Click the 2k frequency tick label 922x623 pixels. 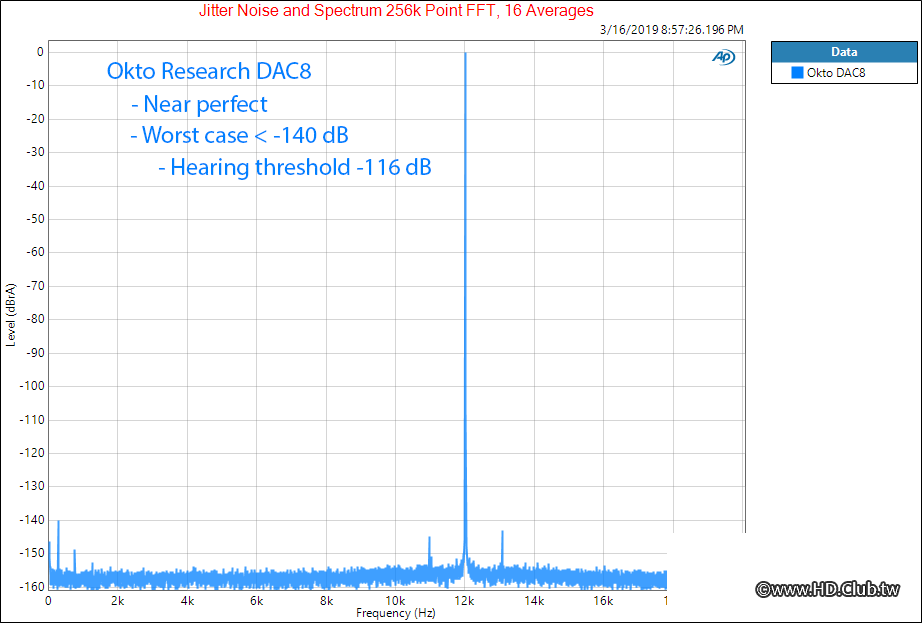tap(118, 601)
